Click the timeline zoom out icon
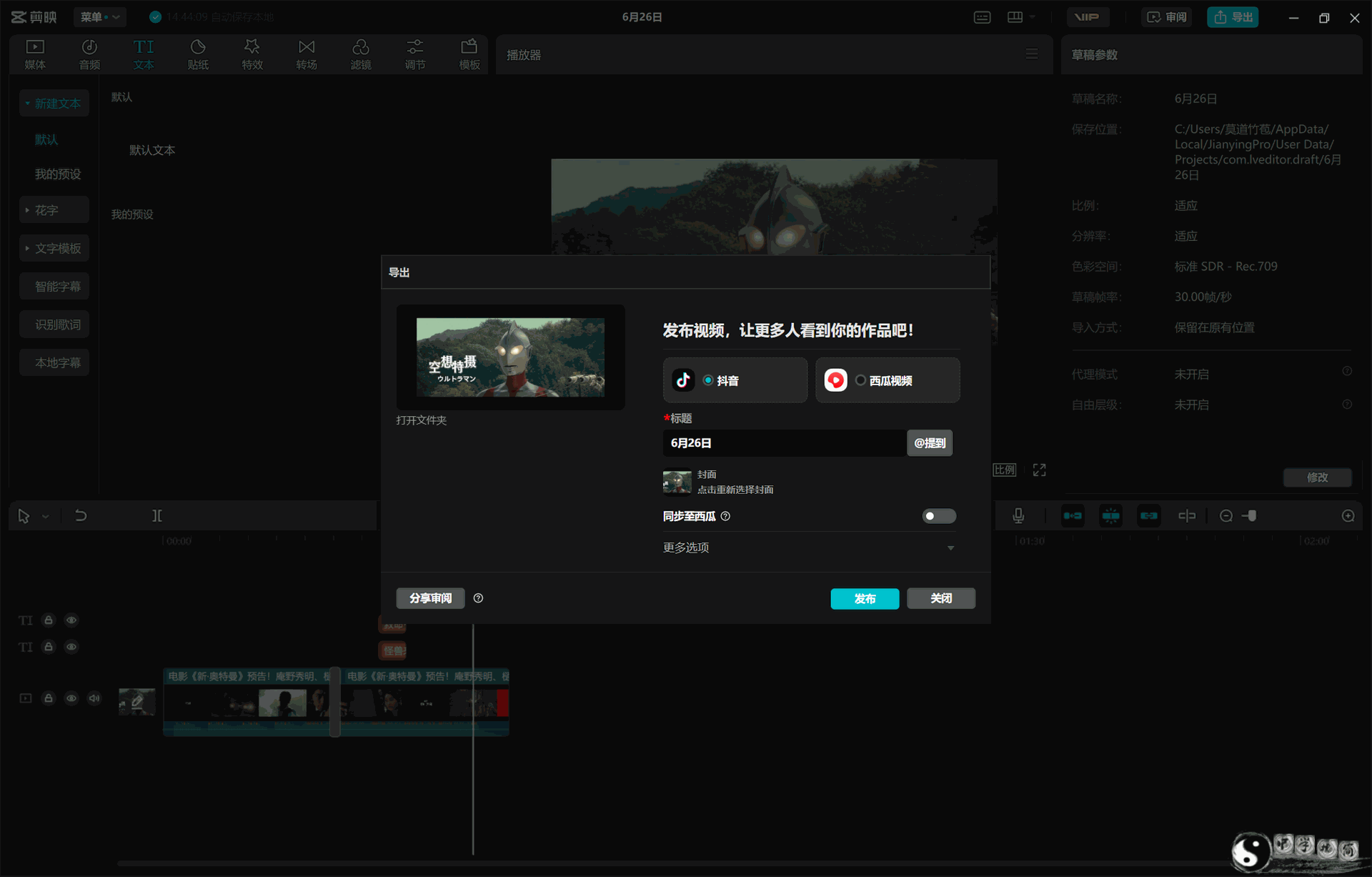Viewport: 1372px width, 877px height. coord(1226,515)
